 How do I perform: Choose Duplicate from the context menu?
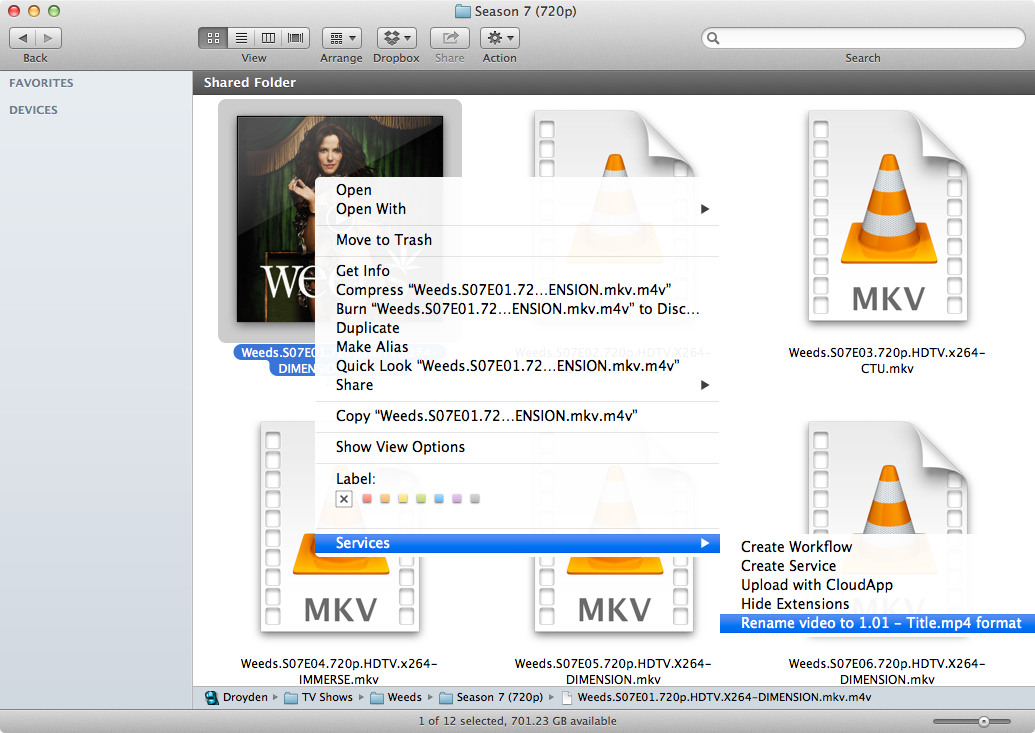[x=518, y=328]
